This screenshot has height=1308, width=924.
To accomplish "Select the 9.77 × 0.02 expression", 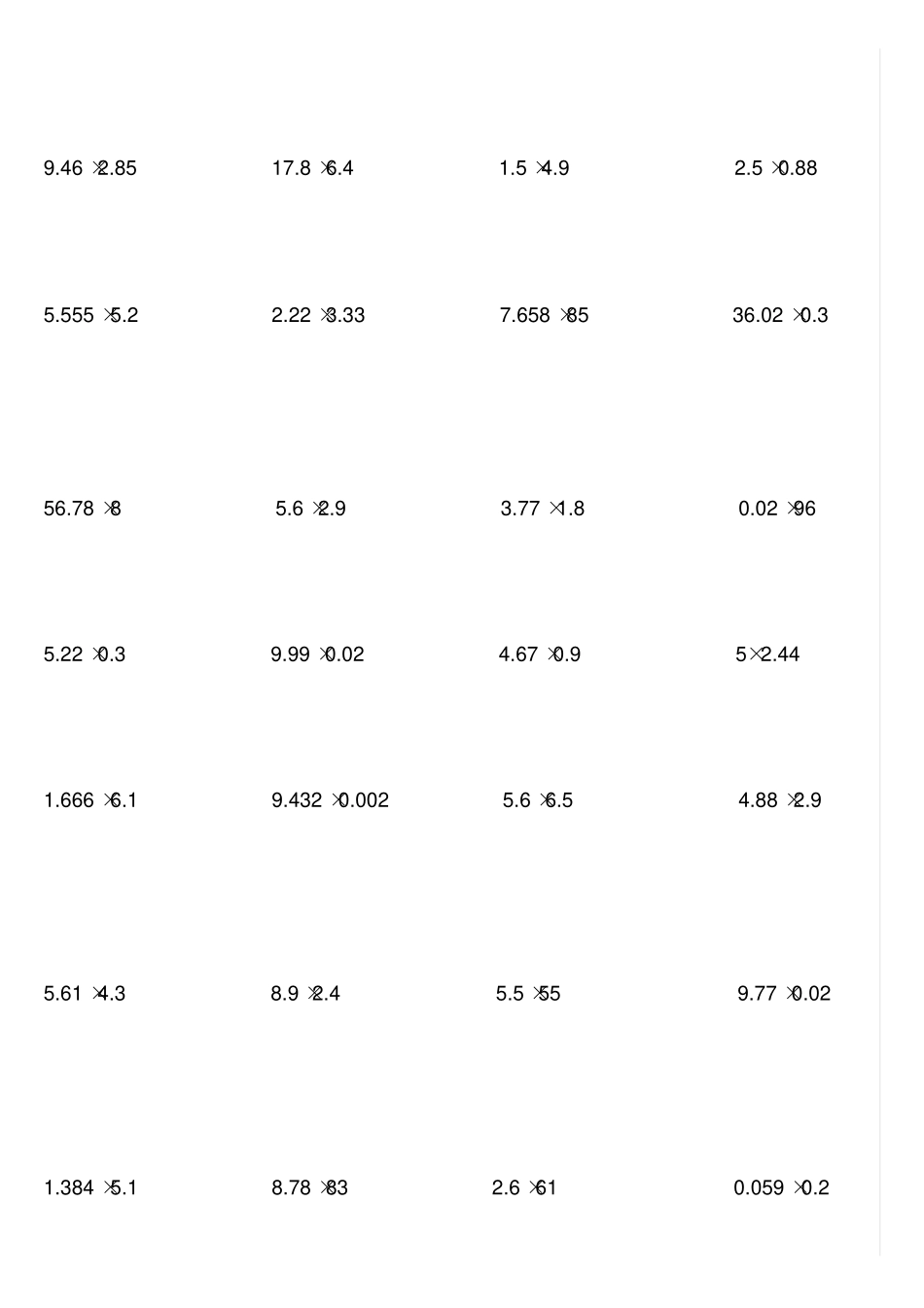I will coord(783,994).
